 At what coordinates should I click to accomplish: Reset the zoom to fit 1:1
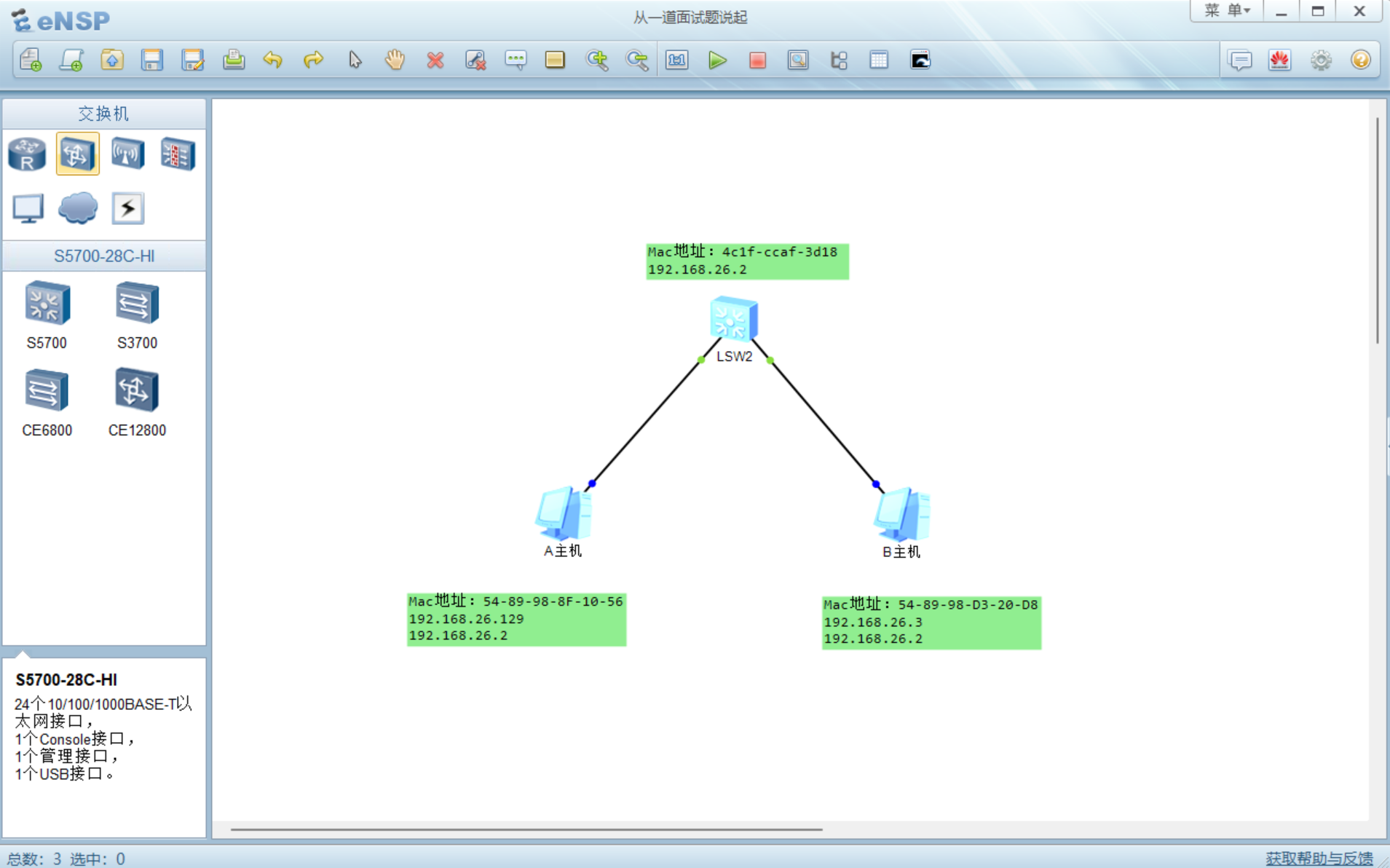coord(677,60)
